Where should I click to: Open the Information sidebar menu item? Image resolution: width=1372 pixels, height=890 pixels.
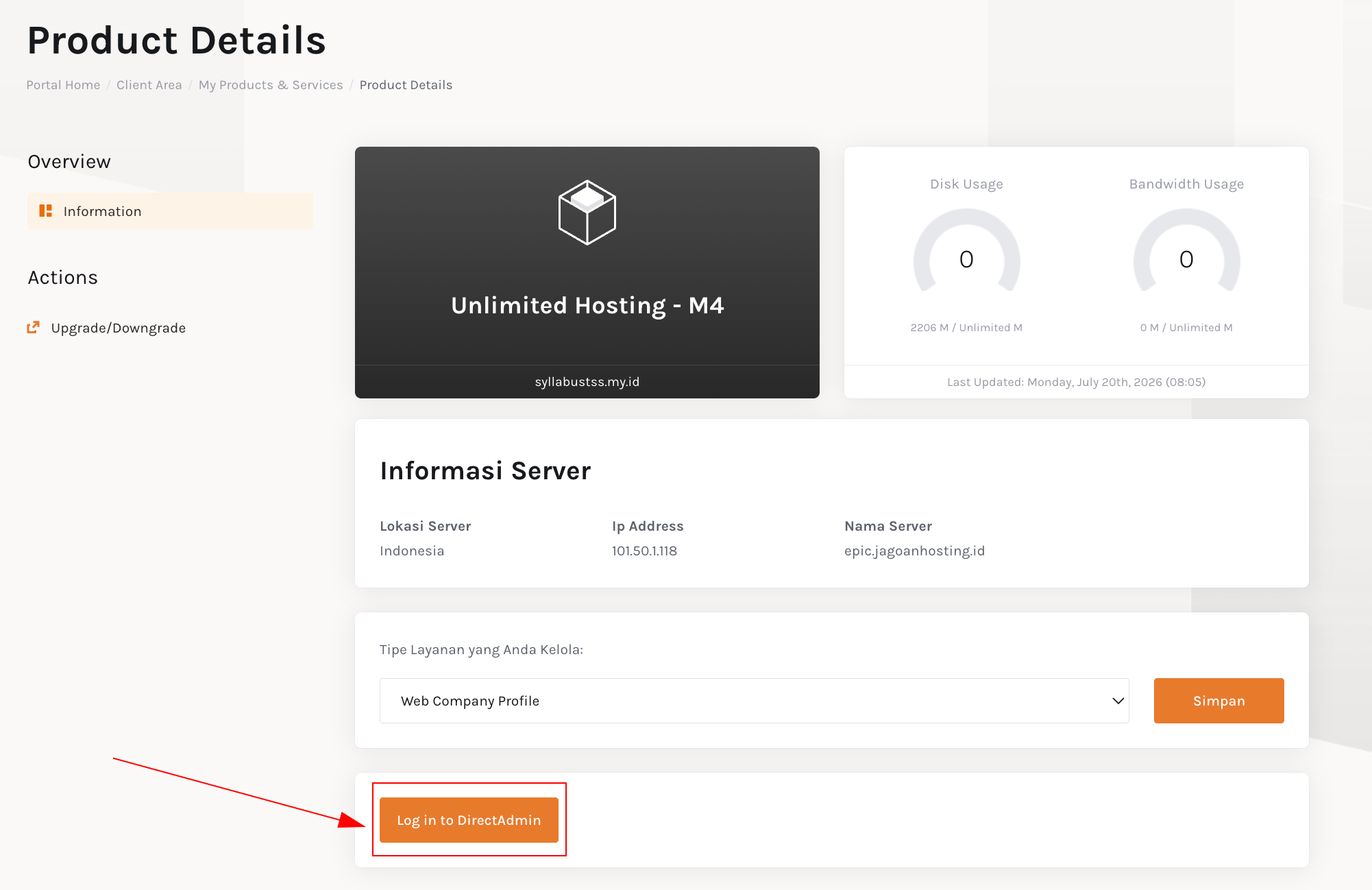click(x=170, y=211)
